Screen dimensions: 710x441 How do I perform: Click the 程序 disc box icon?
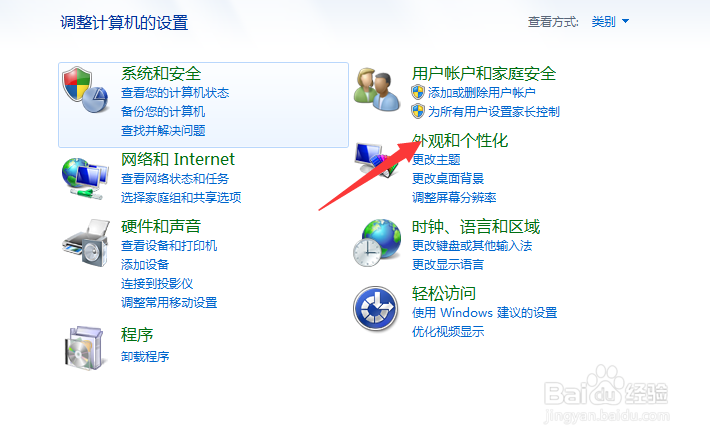click(x=86, y=348)
